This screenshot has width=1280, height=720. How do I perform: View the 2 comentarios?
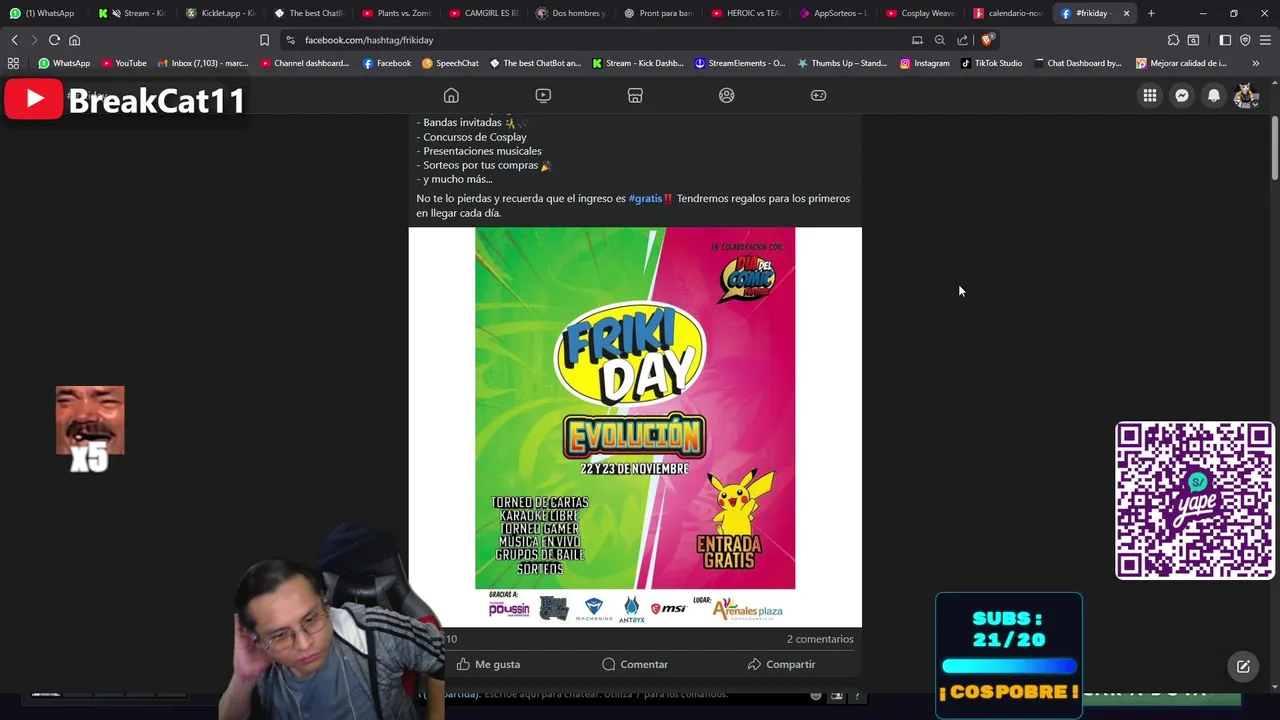820,639
